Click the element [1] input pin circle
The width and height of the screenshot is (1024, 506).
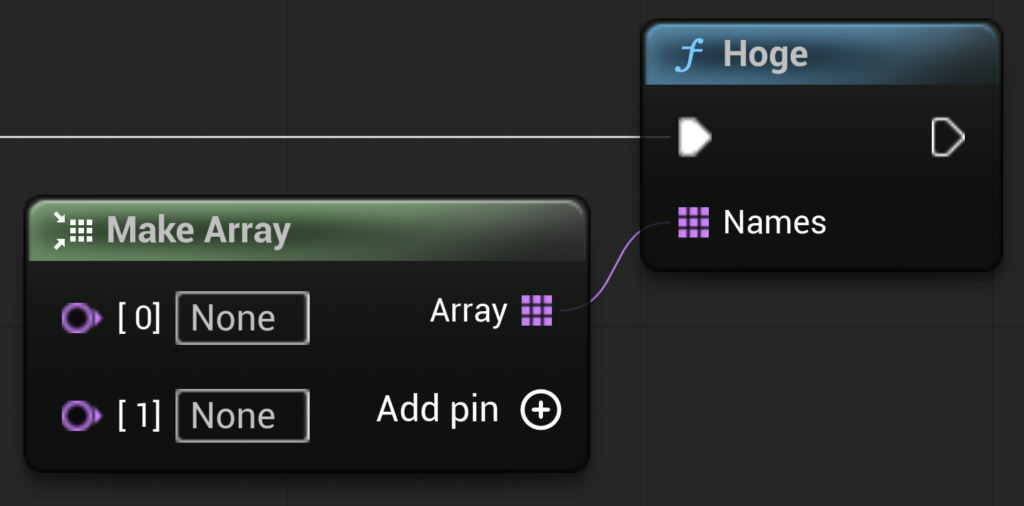(x=82, y=416)
